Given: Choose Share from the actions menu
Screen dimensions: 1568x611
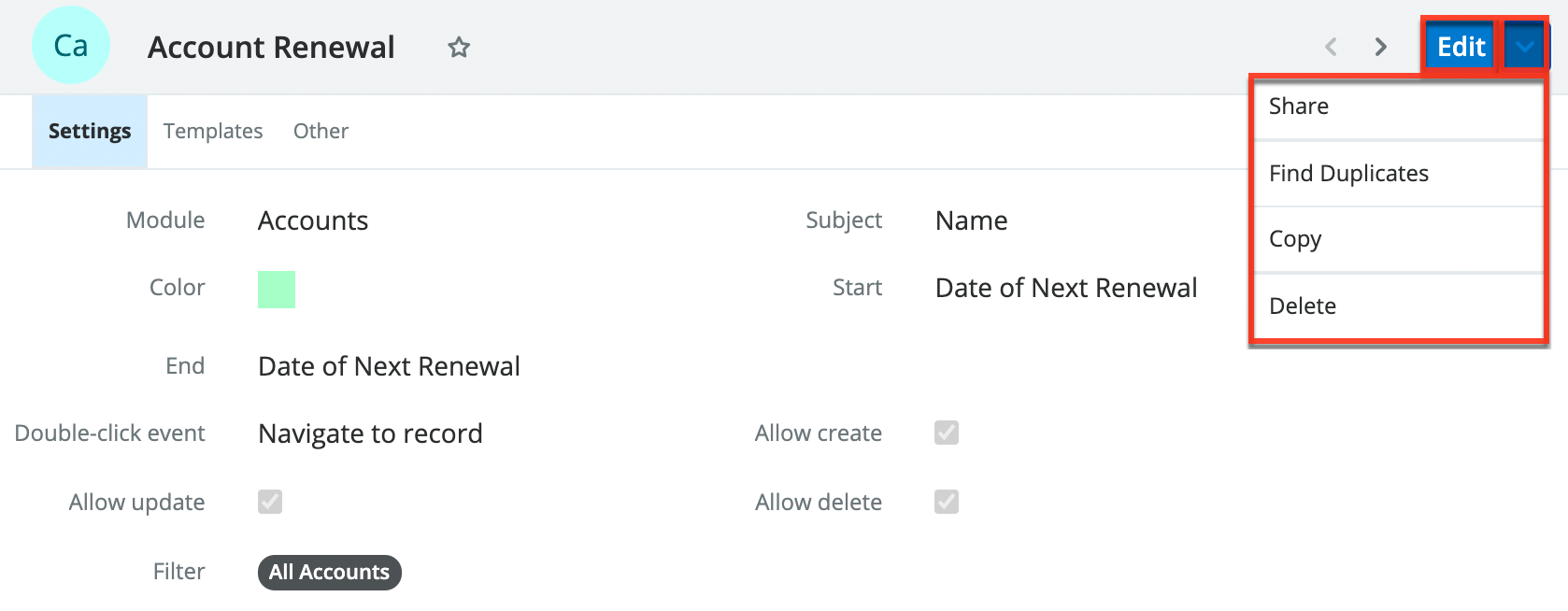Looking at the screenshot, I should 1299,106.
